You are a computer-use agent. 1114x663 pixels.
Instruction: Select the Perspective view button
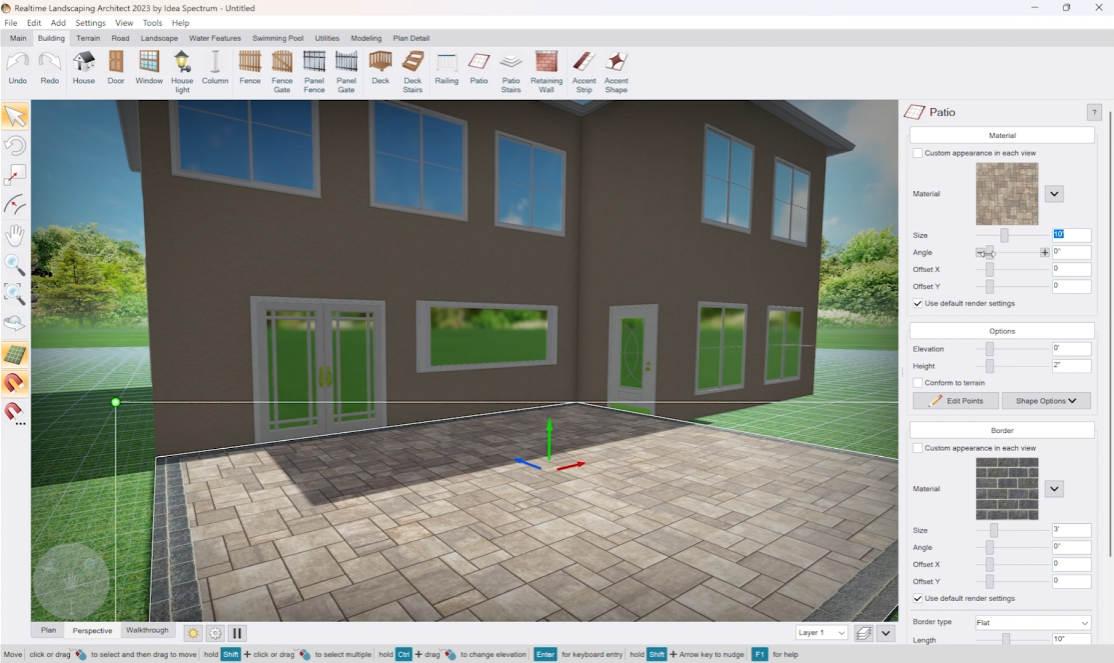click(92, 630)
